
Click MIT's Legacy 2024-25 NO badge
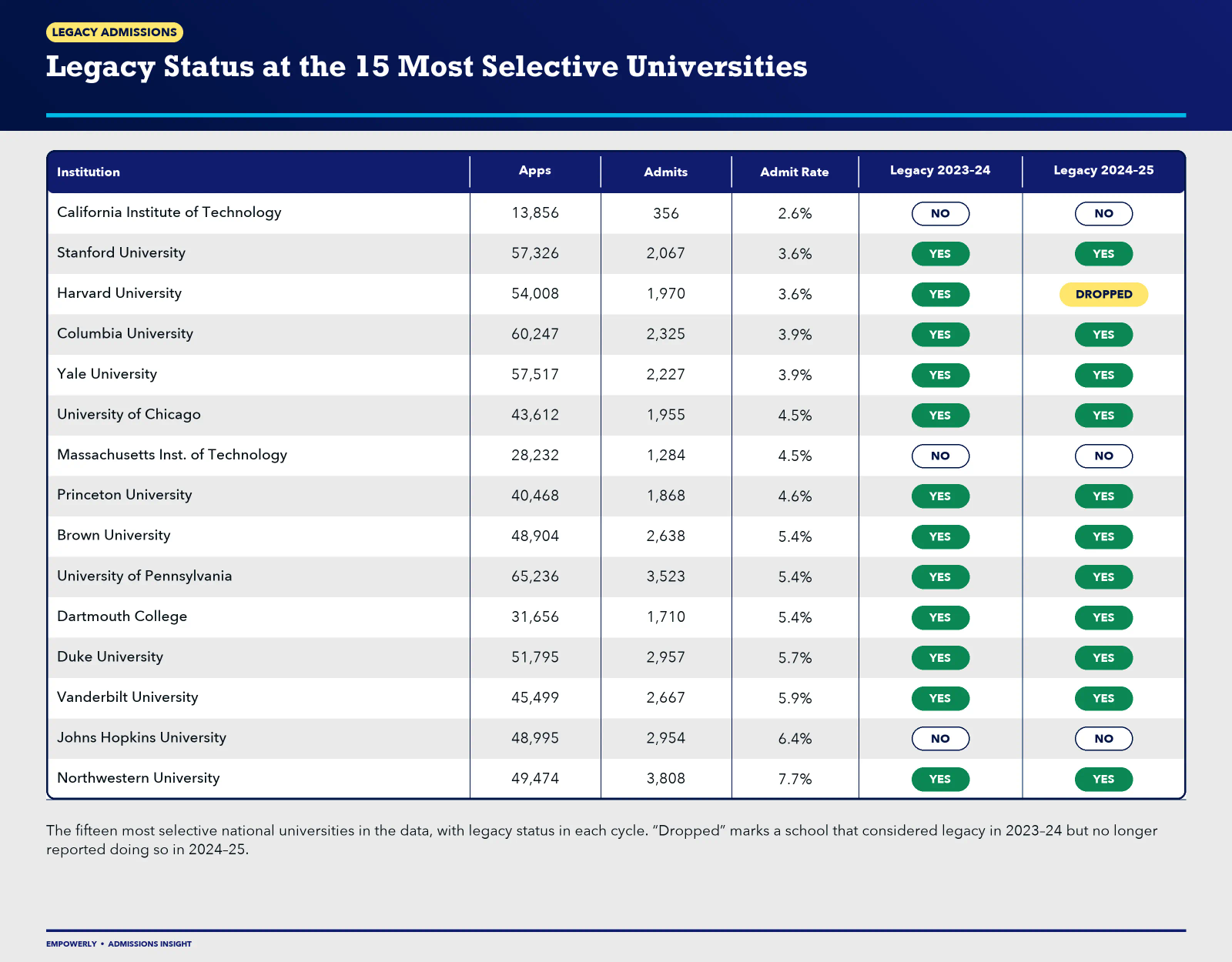pos(1104,456)
